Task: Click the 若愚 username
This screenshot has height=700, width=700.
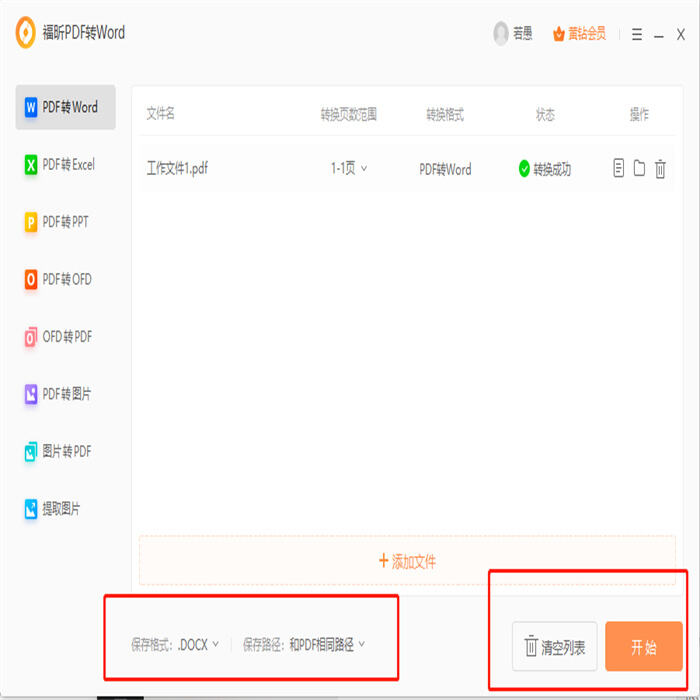Action: click(x=522, y=33)
